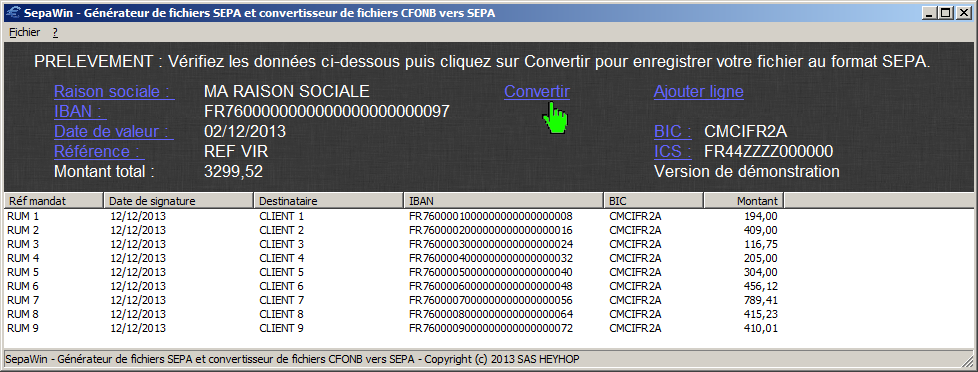Click CLIENT 6 in Destinataire column
The image size is (978, 372).
tap(281, 286)
